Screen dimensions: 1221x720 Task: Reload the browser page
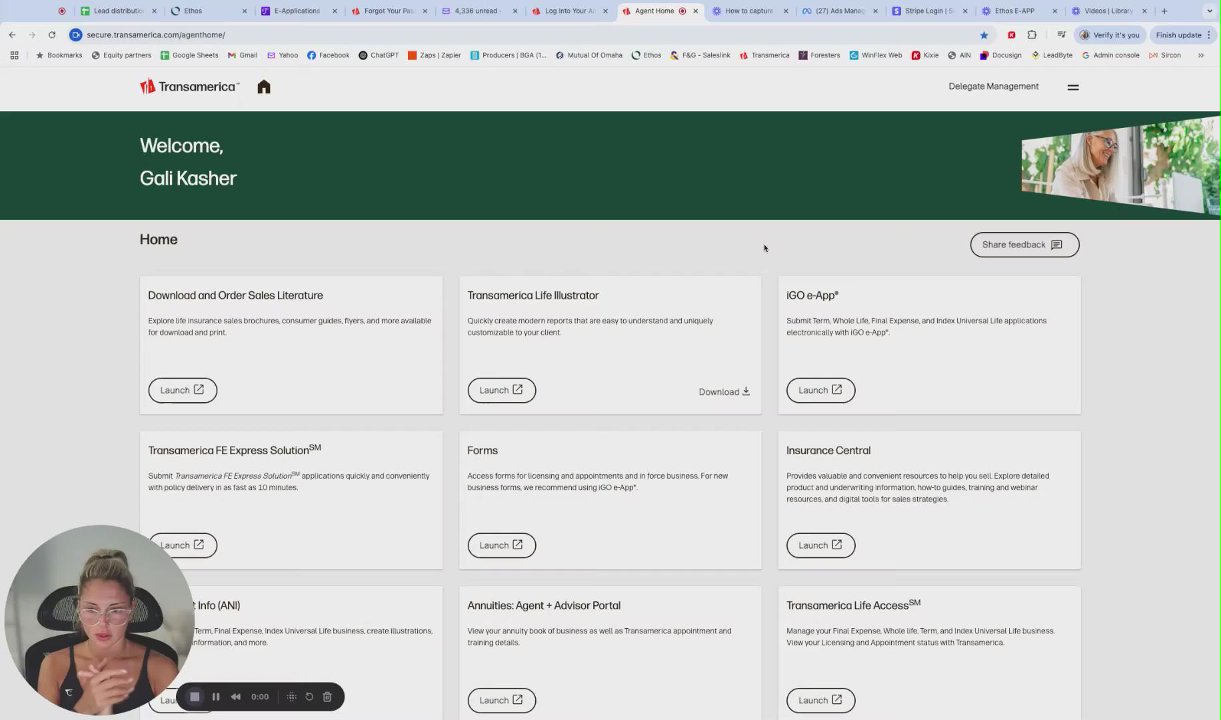pos(52,35)
